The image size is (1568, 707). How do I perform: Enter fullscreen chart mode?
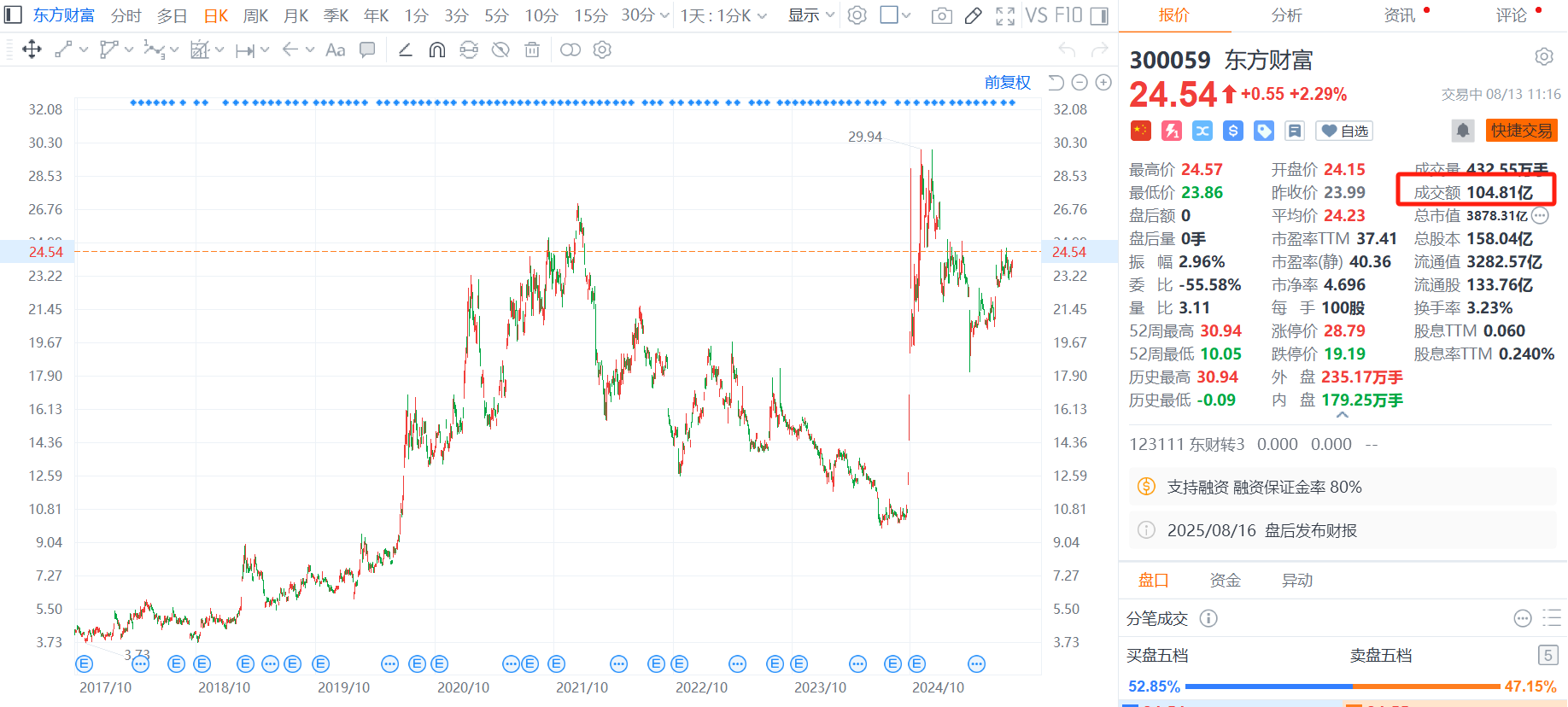(x=1006, y=15)
